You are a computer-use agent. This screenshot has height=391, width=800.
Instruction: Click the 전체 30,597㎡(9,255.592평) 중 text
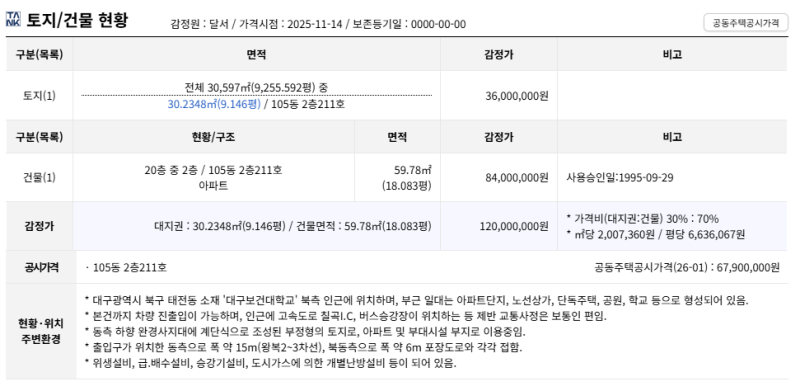pyautogui.click(x=256, y=87)
